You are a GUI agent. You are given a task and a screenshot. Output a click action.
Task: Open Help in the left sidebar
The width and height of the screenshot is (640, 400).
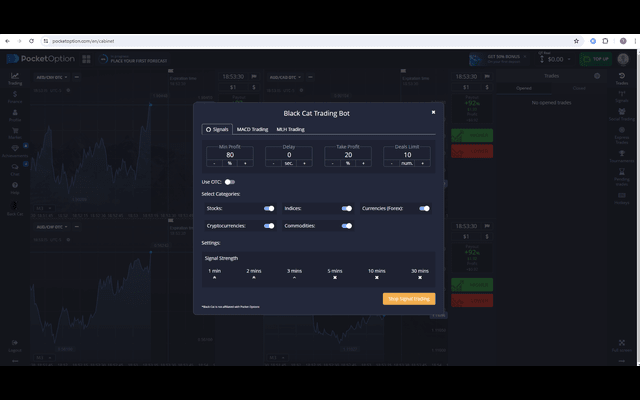tap(15, 188)
